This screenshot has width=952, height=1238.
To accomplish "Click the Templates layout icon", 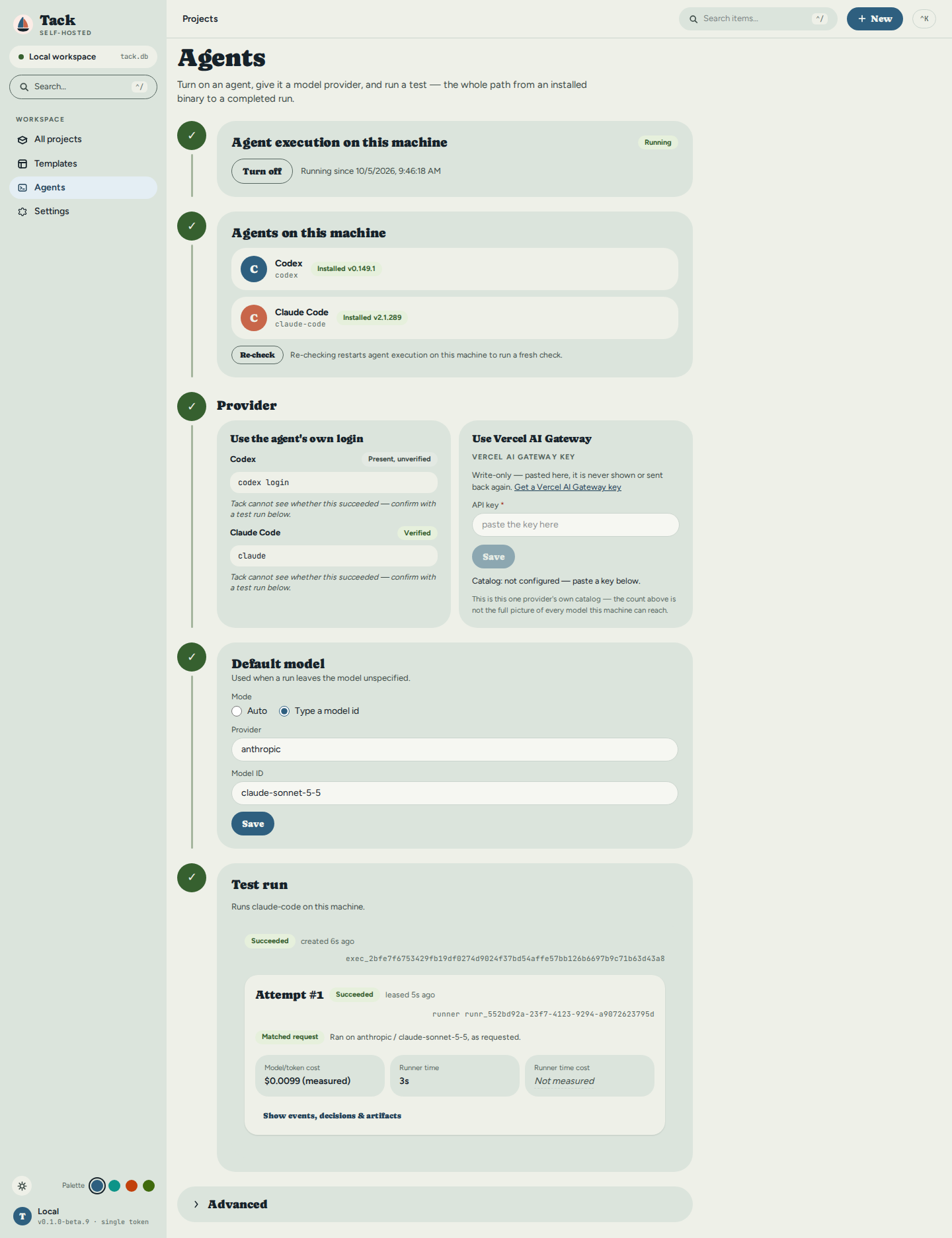I will (22, 164).
